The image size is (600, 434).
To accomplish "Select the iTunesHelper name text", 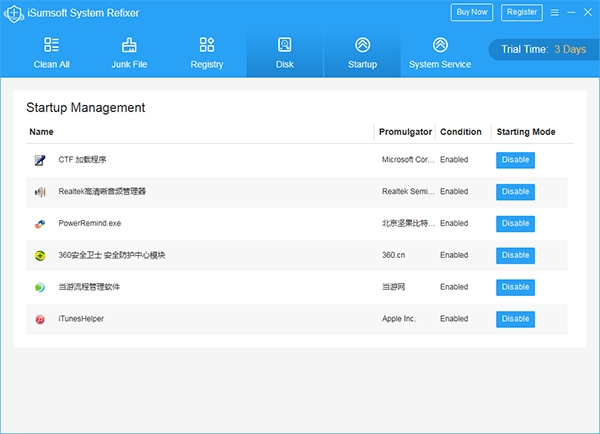I will [81, 318].
